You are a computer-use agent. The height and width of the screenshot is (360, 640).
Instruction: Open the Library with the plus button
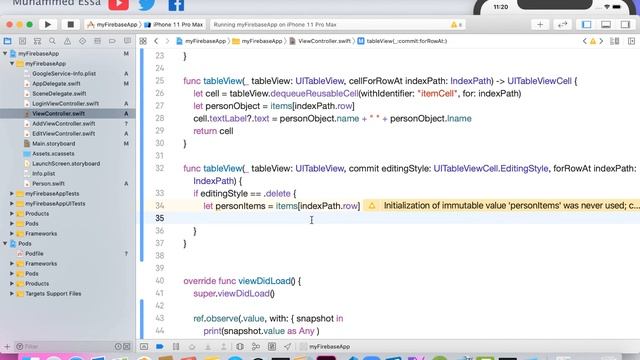click(x=540, y=24)
